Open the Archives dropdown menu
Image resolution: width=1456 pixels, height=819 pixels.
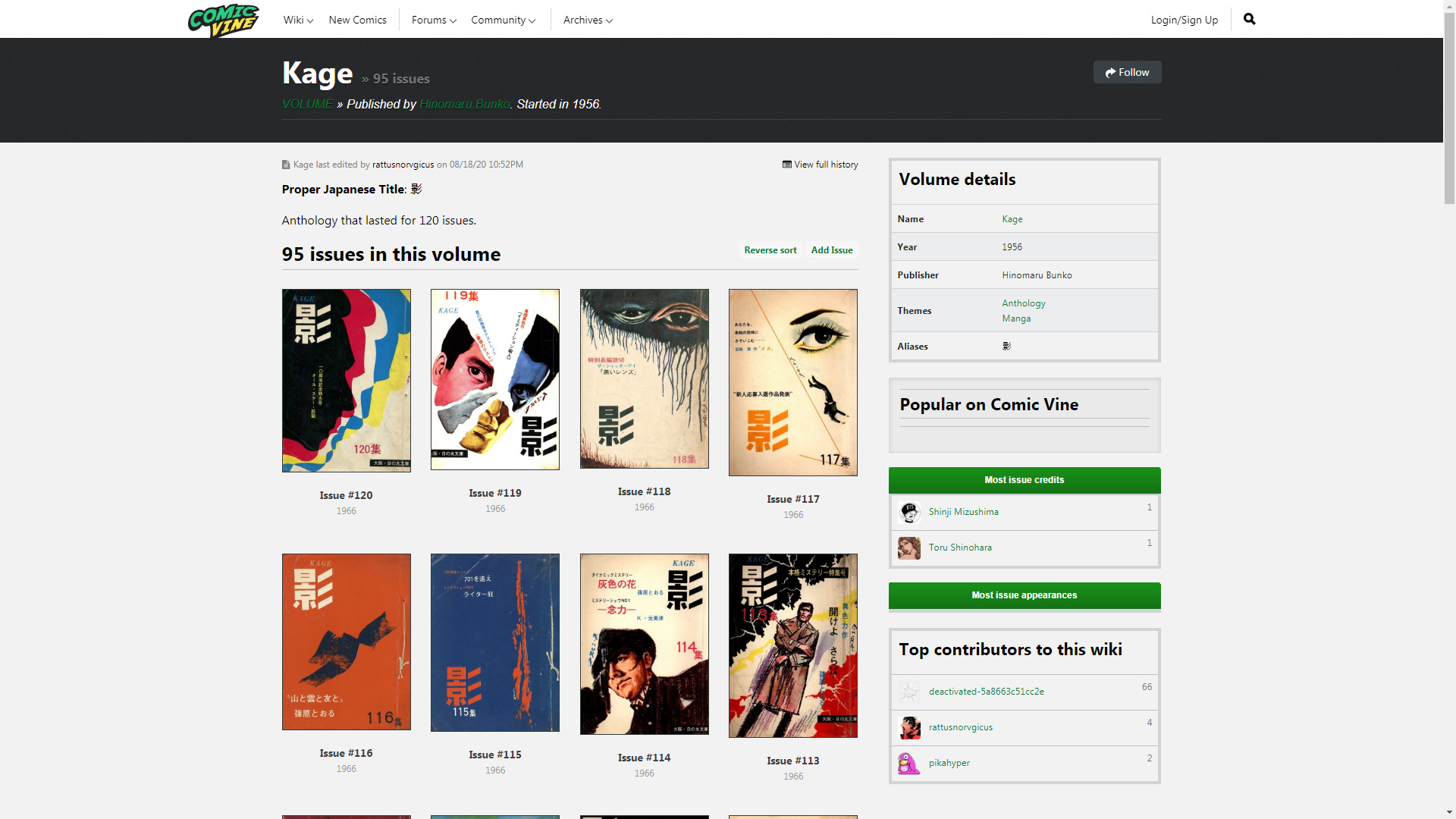click(x=587, y=20)
